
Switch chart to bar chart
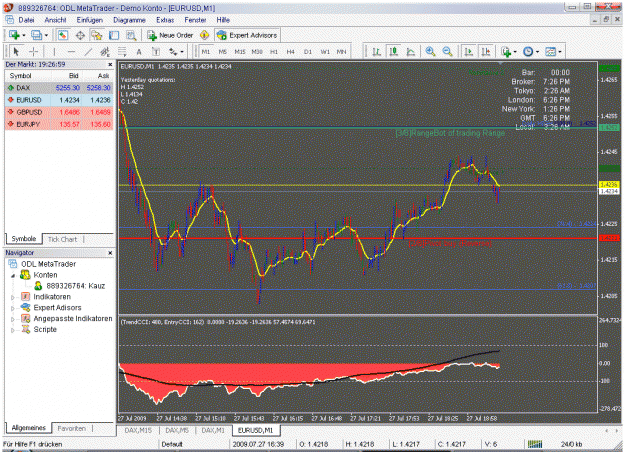click(x=376, y=51)
